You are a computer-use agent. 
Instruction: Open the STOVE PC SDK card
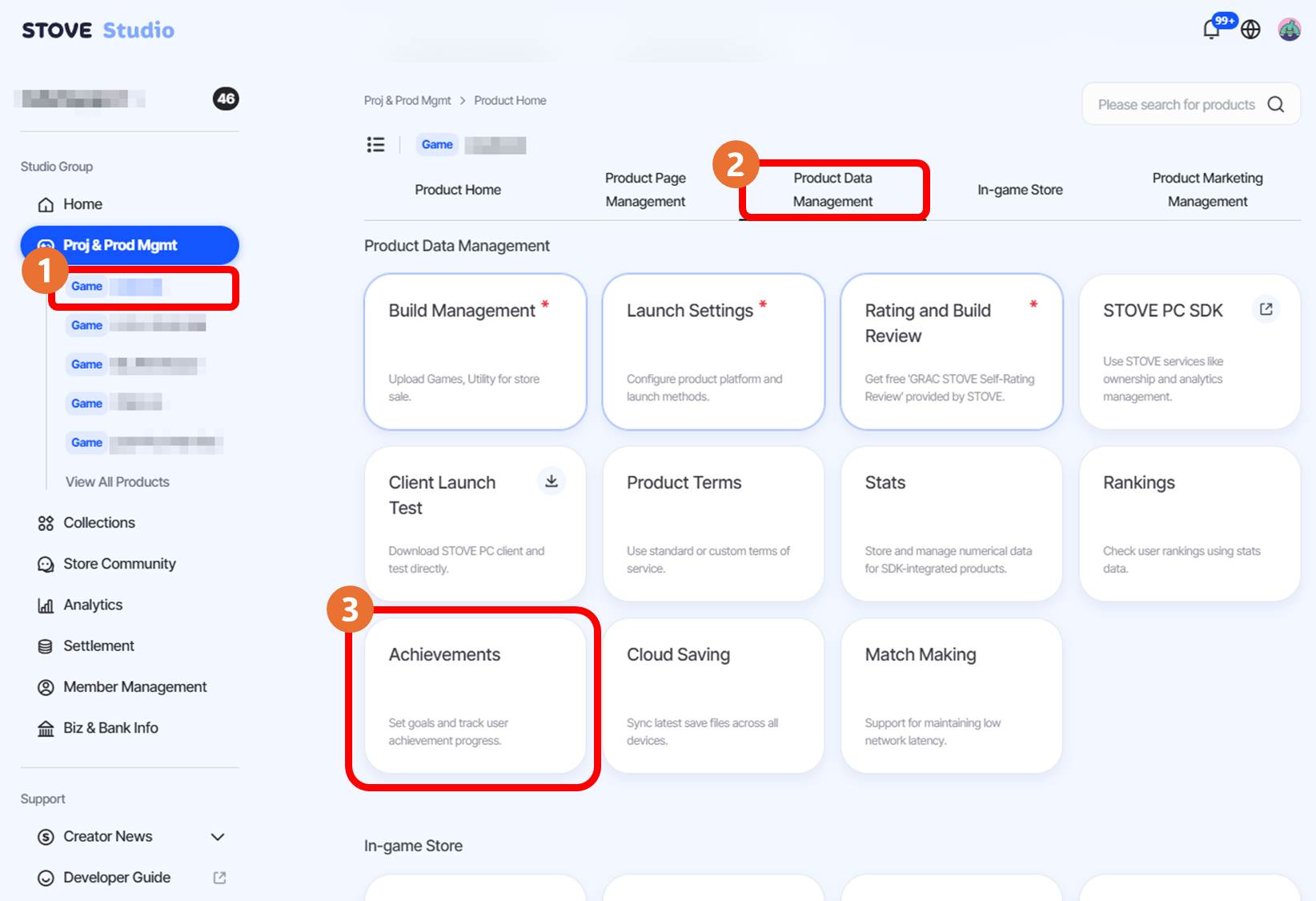[1190, 352]
